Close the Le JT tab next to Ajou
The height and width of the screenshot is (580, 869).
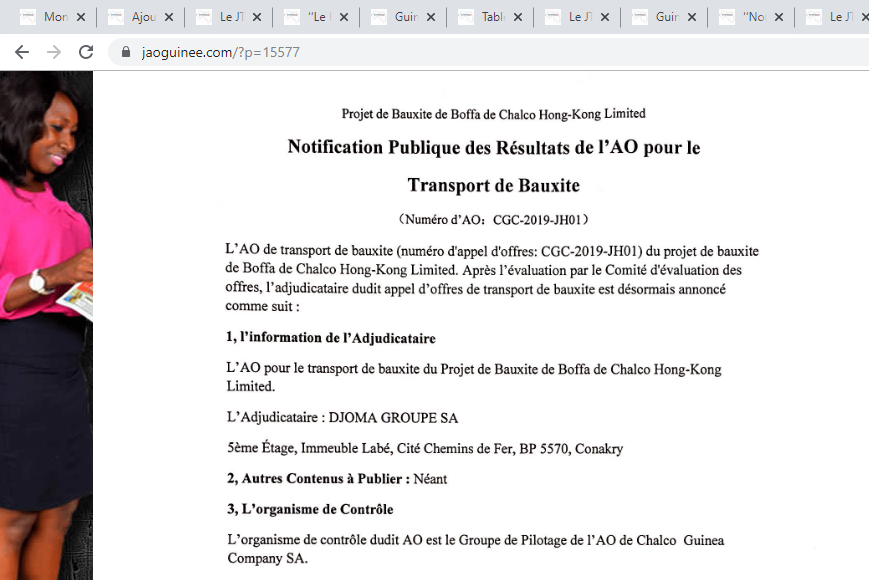(257, 17)
